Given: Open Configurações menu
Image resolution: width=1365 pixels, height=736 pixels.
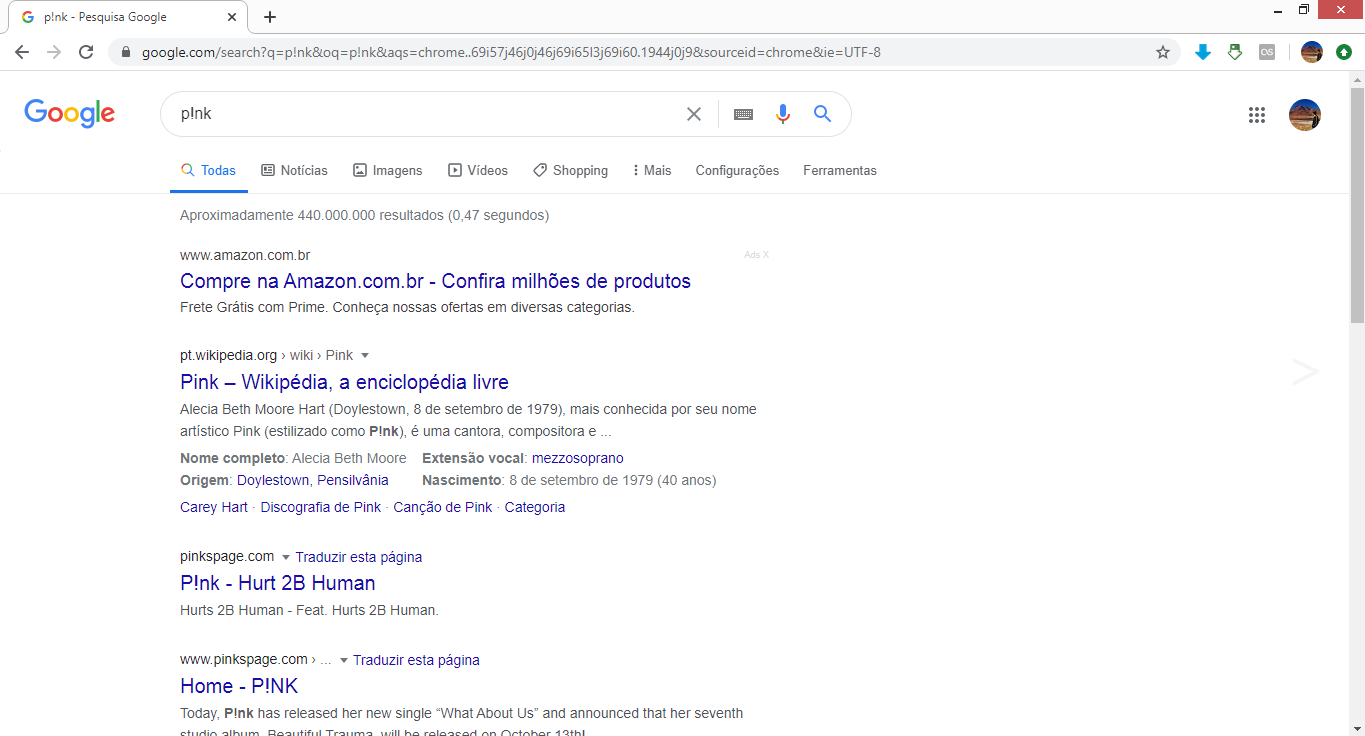Looking at the screenshot, I should pyautogui.click(x=737, y=171).
